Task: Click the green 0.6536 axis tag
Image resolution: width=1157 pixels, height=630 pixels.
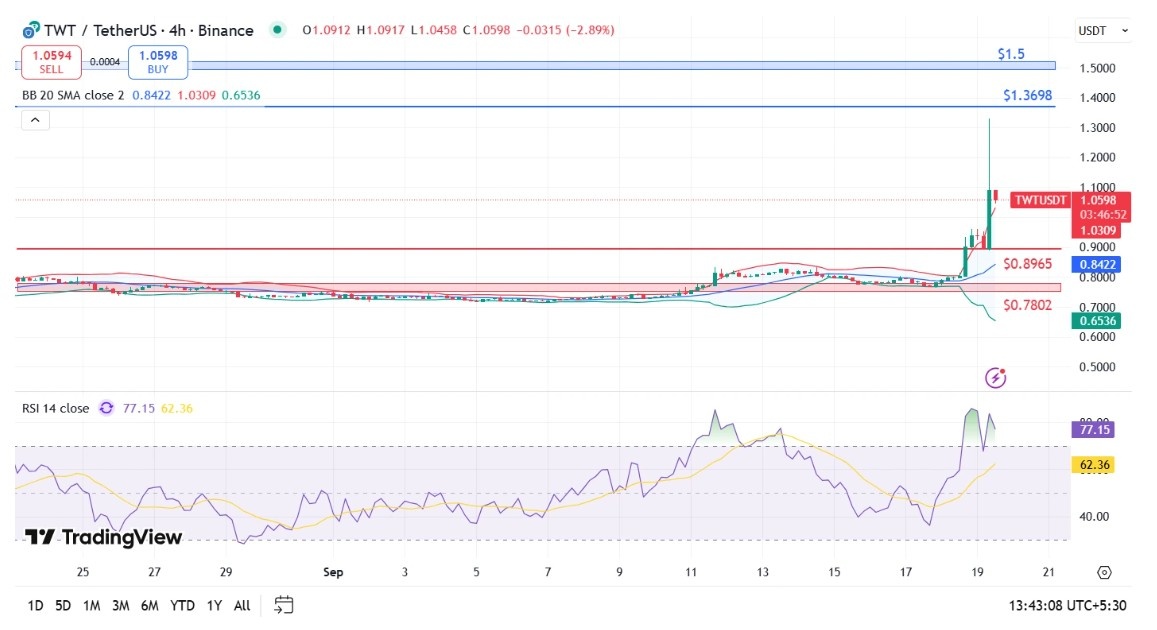Action: pyautogui.click(x=1096, y=321)
